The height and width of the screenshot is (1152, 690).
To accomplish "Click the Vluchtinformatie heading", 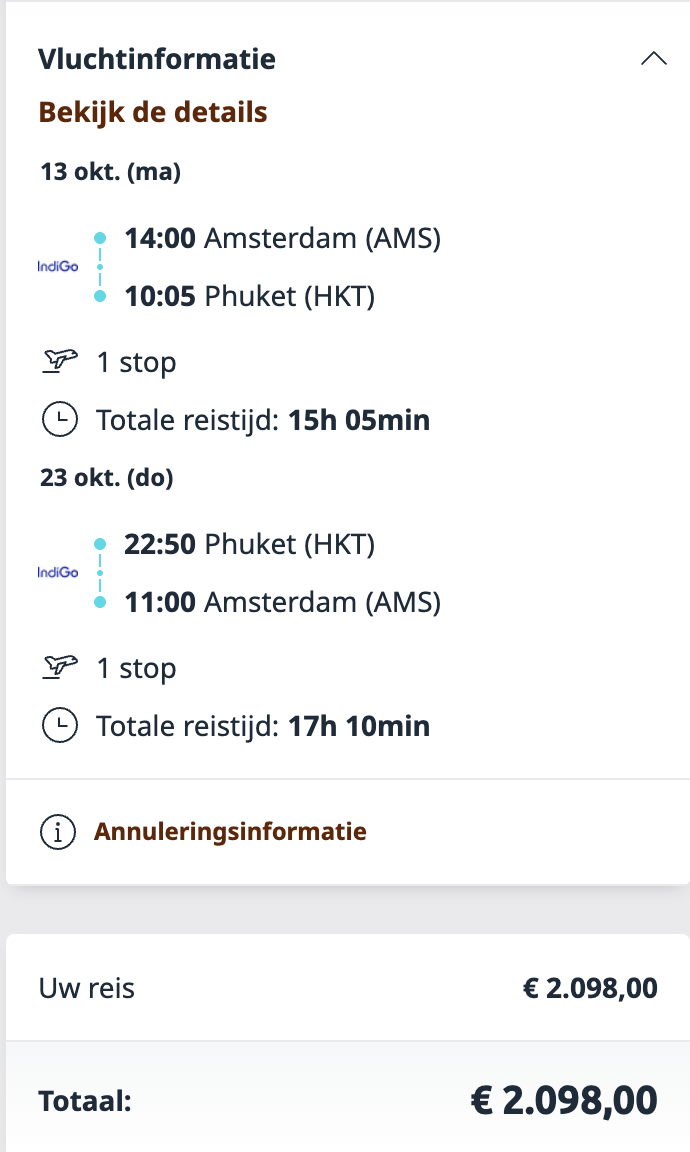I will point(157,59).
